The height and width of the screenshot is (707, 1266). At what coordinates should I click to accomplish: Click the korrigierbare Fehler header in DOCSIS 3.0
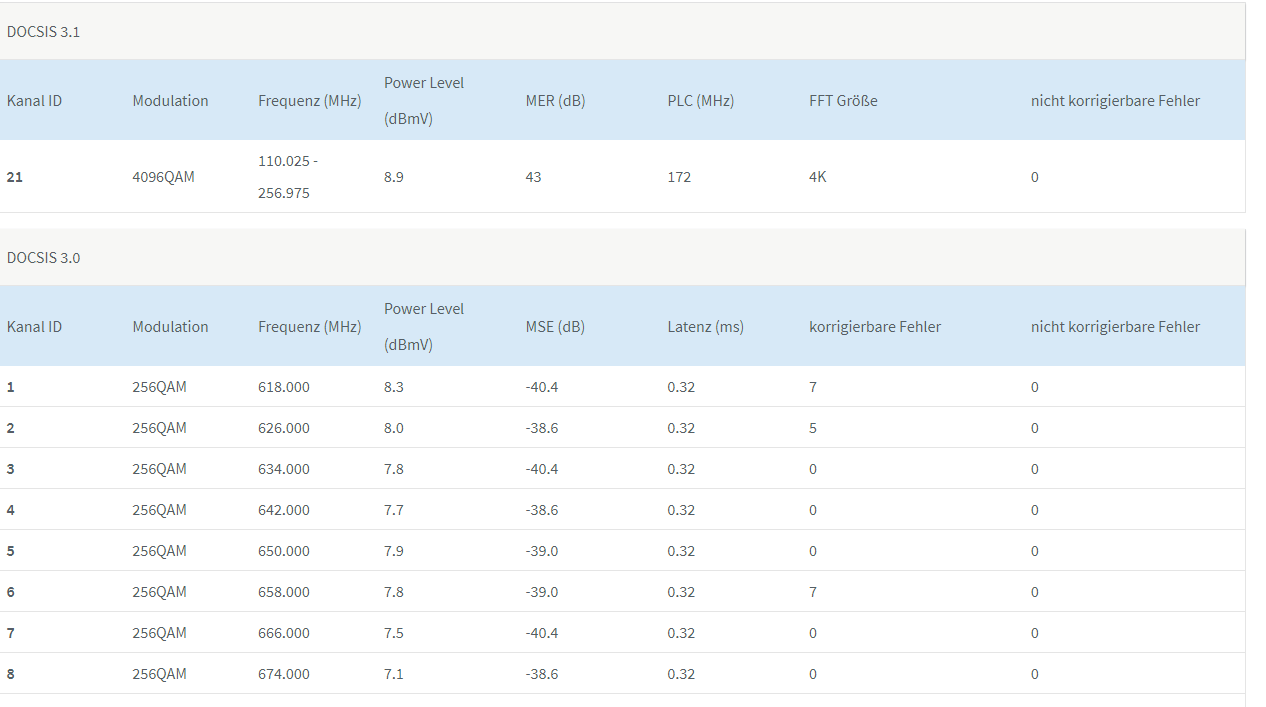click(x=874, y=327)
